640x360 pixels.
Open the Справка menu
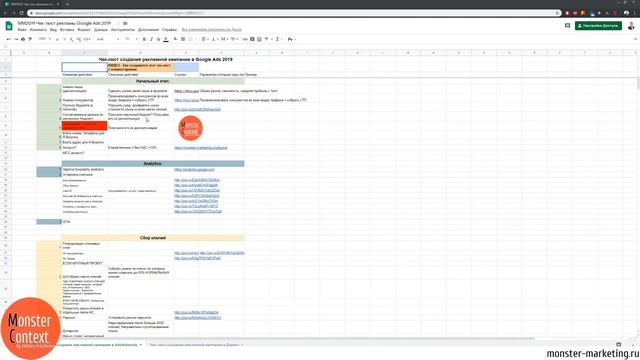click(169, 30)
